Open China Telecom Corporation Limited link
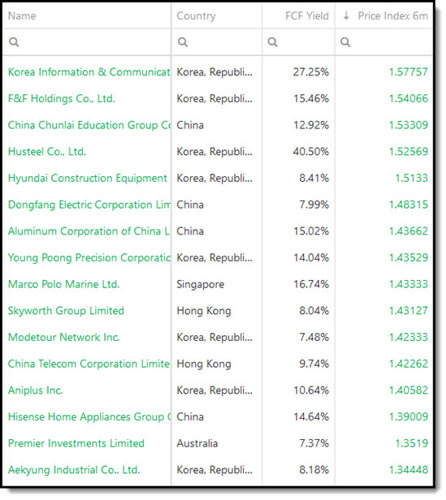446x500 pixels. (x=89, y=364)
